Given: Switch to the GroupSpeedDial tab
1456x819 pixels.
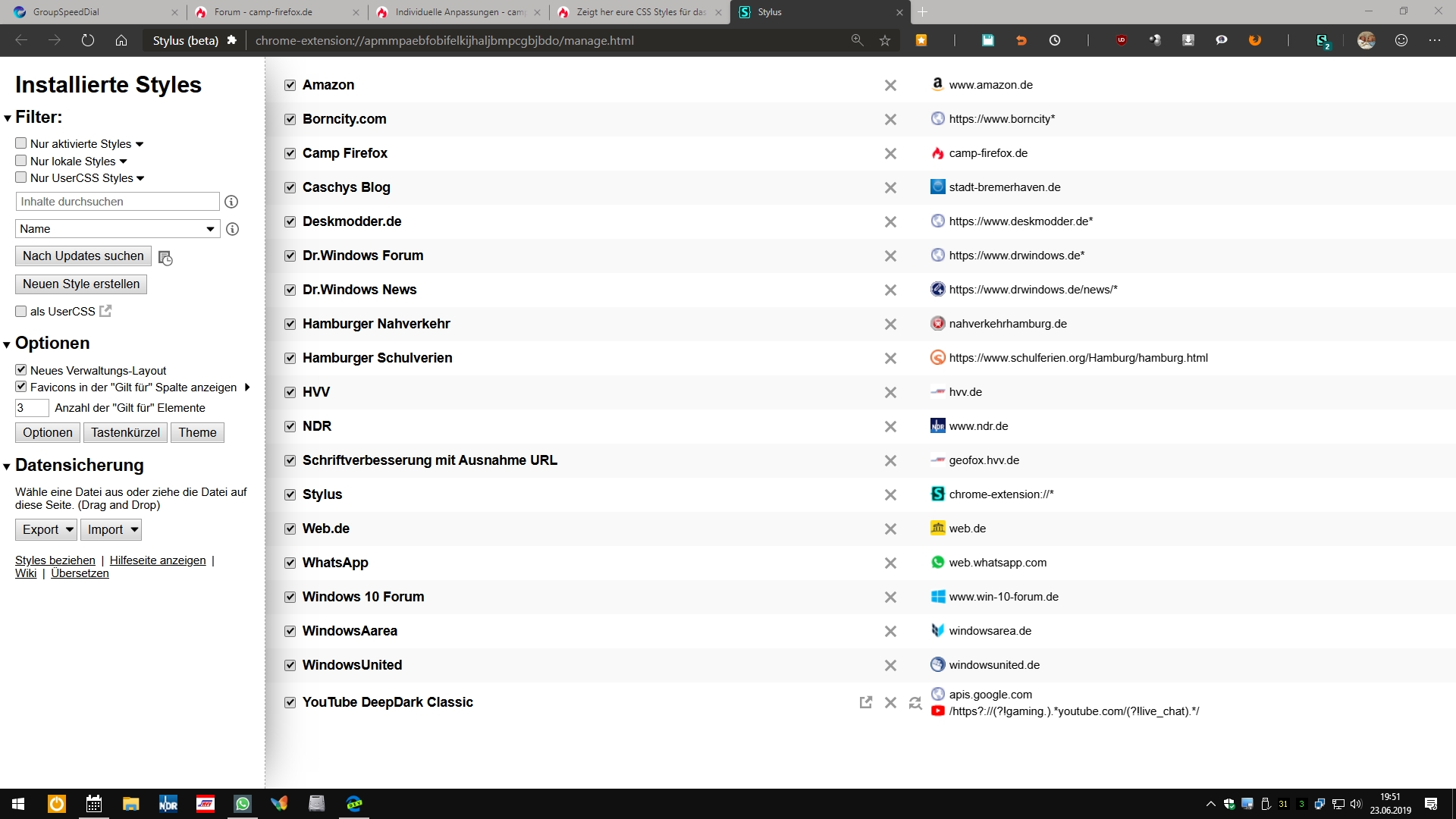Looking at the screenshot, I should tap(66, 12).
